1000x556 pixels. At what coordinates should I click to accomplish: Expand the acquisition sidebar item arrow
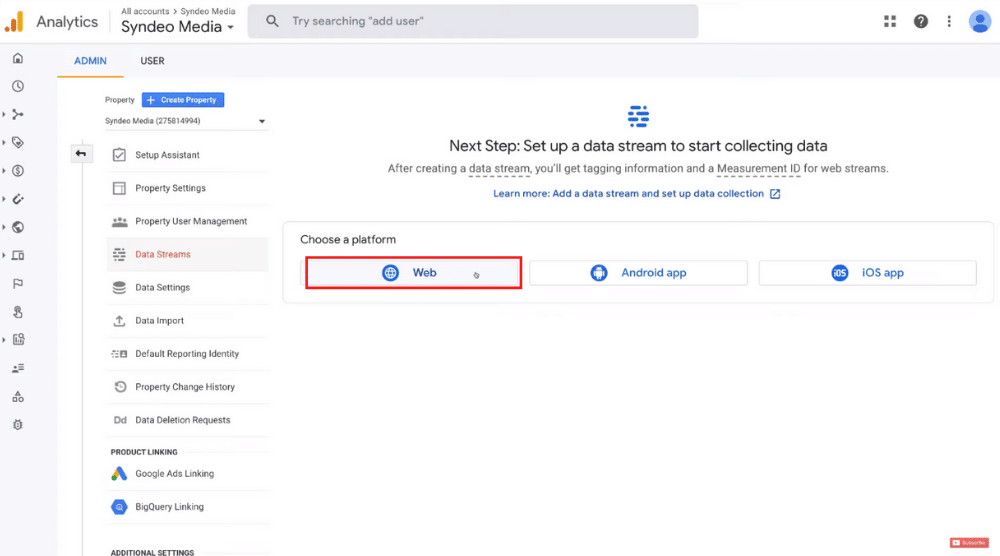(4, 114)
